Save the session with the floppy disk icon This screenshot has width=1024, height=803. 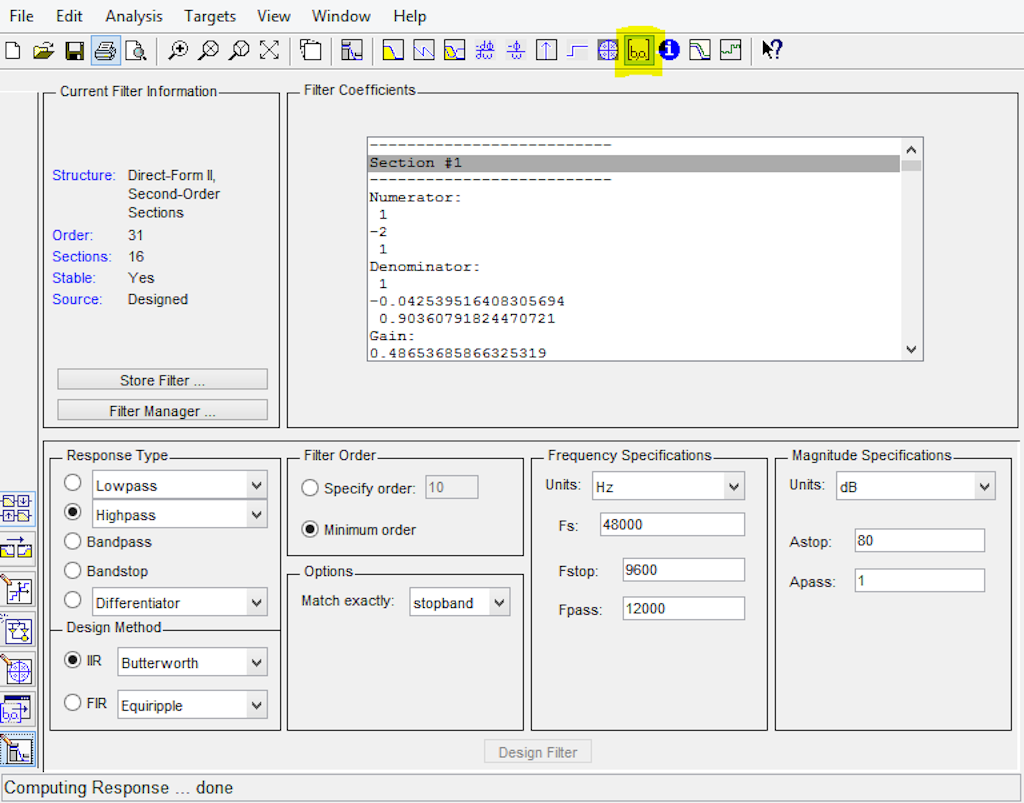[74, 50]
